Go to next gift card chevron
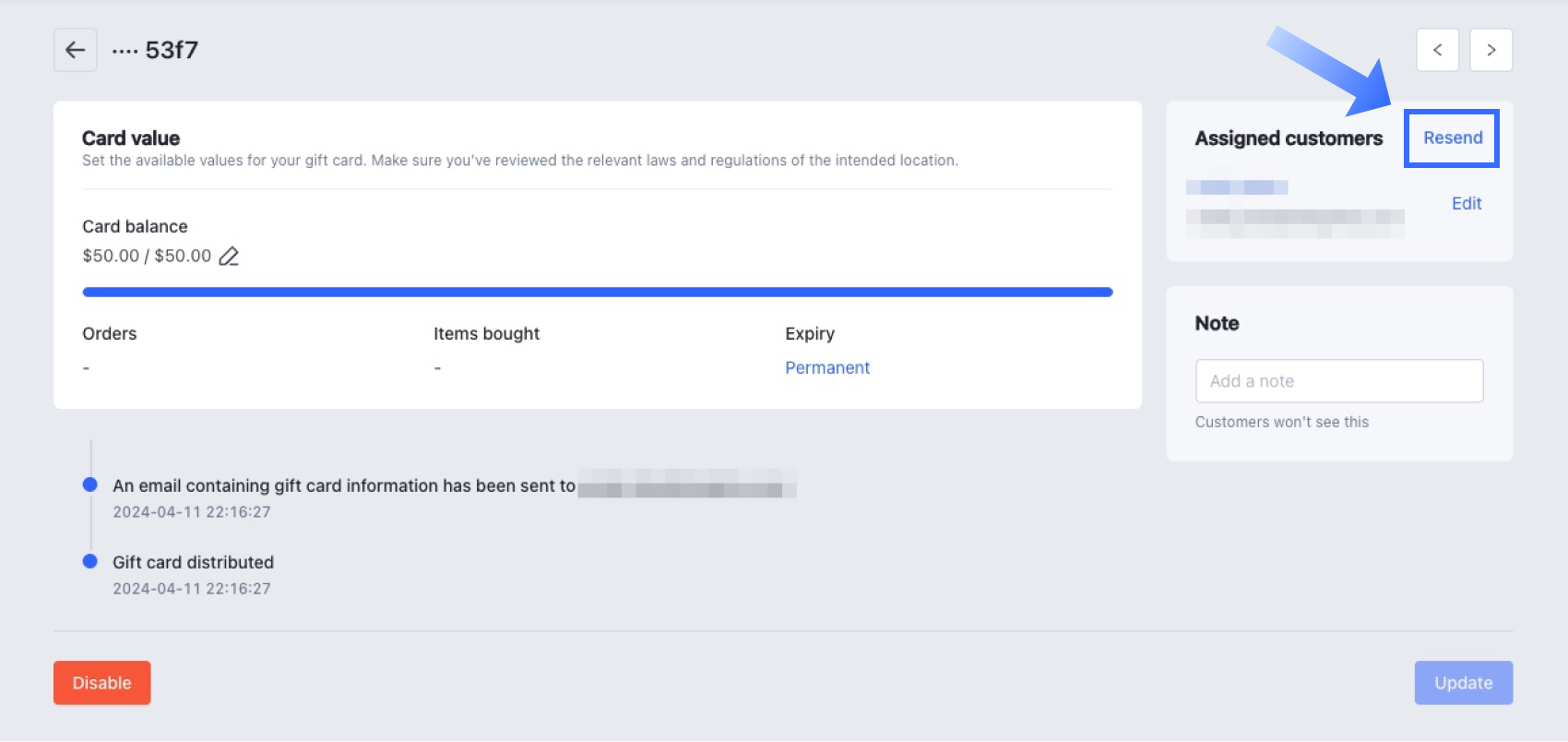 (1491, 50)
